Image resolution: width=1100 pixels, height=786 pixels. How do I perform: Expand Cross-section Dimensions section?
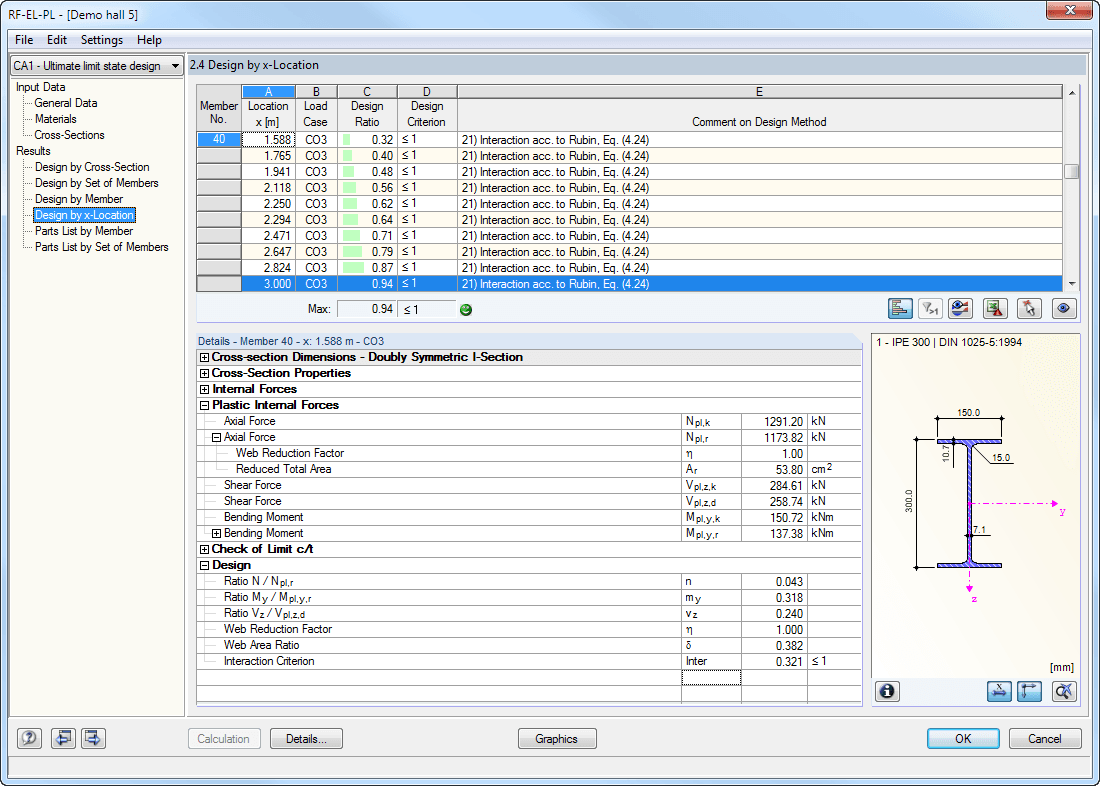click(x=204, y=357)
